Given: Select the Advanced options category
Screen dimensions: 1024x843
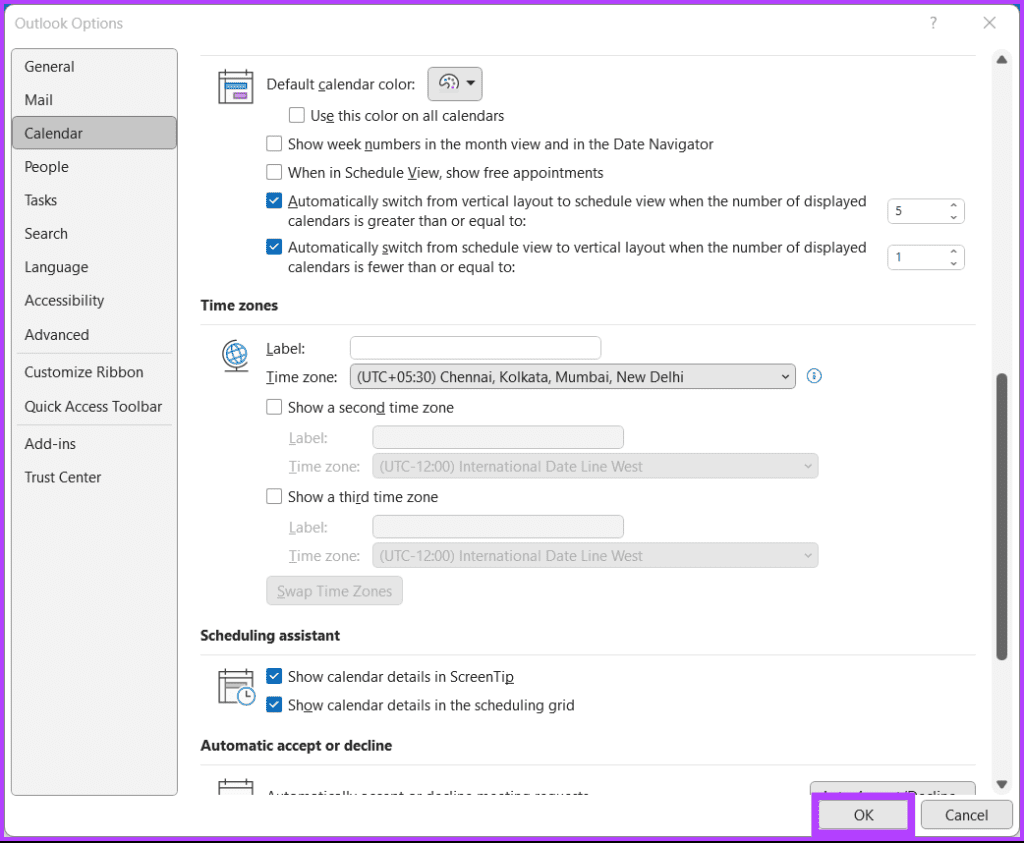Looking at the screenshot, I should (x=94, y=334).
